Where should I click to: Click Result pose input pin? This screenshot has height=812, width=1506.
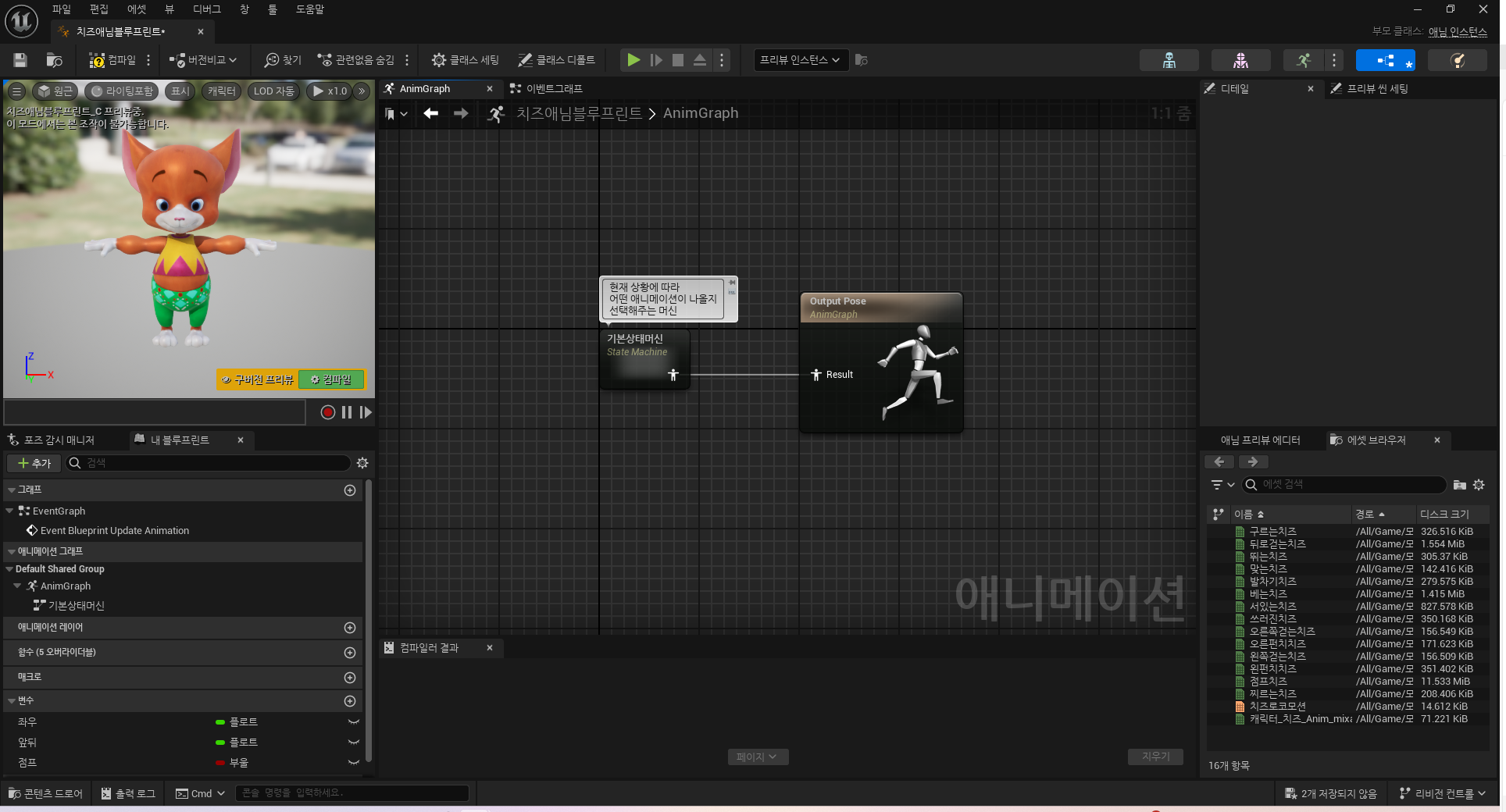click(x=816, y=375)
